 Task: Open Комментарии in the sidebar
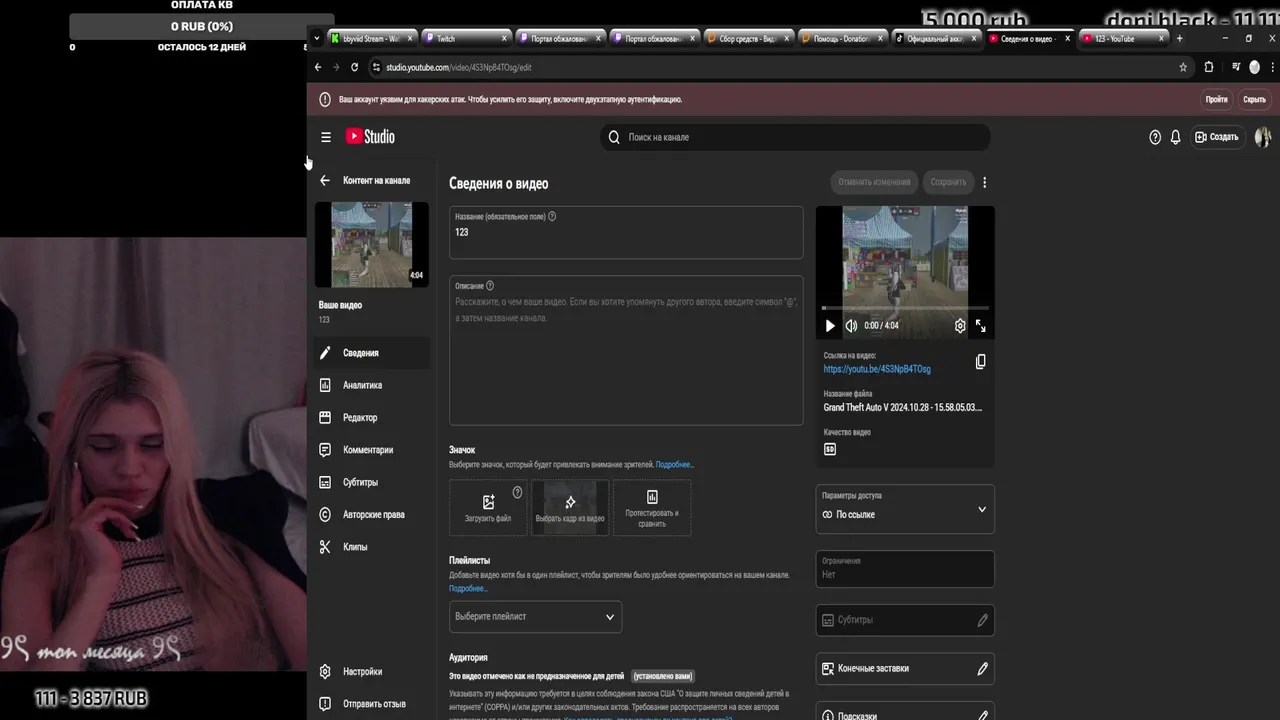372,450
